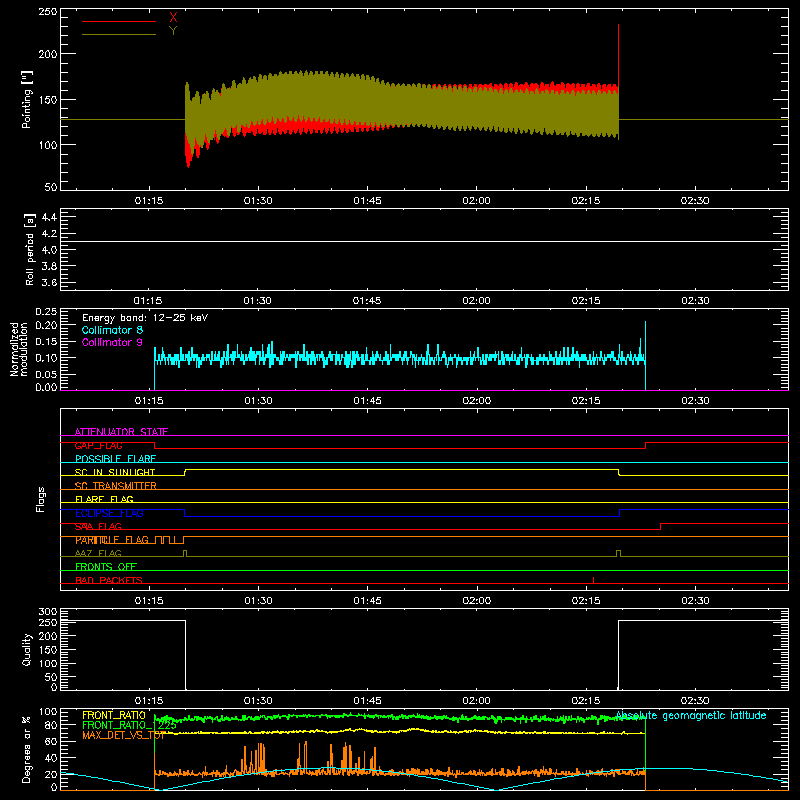Click the 02:30 time label under Flags plot

[695, 601]
